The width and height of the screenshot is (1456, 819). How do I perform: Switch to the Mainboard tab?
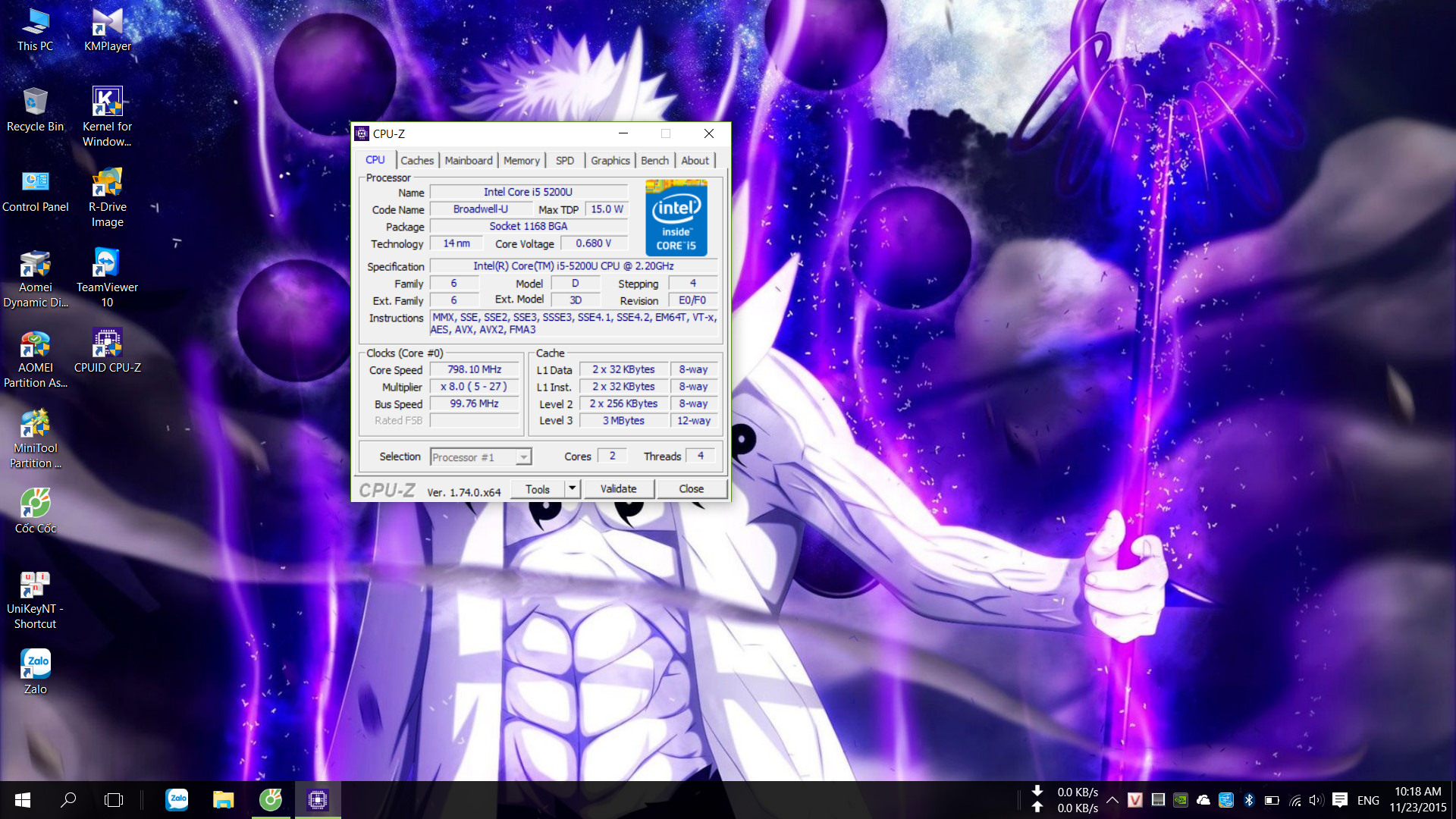pyautogui.click(x=469, y=161)
